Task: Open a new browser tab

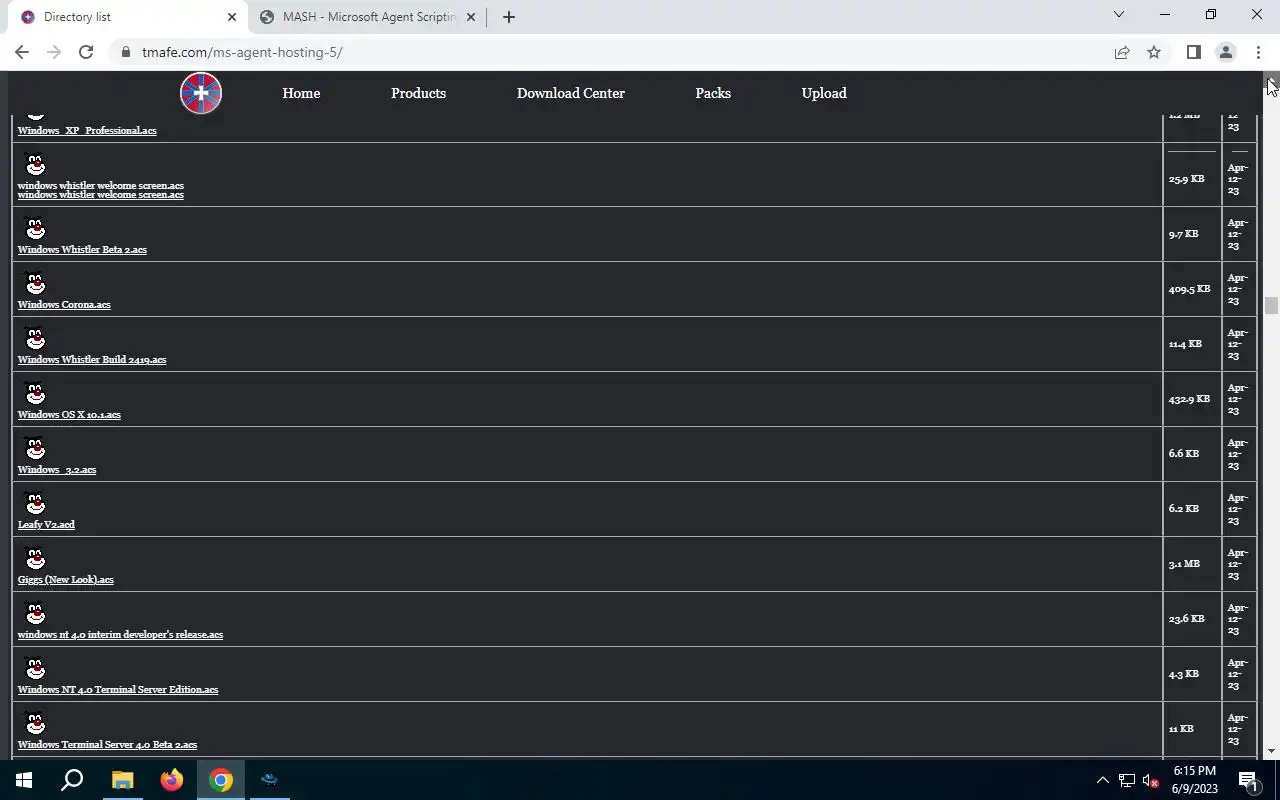Action: (508, 17)
